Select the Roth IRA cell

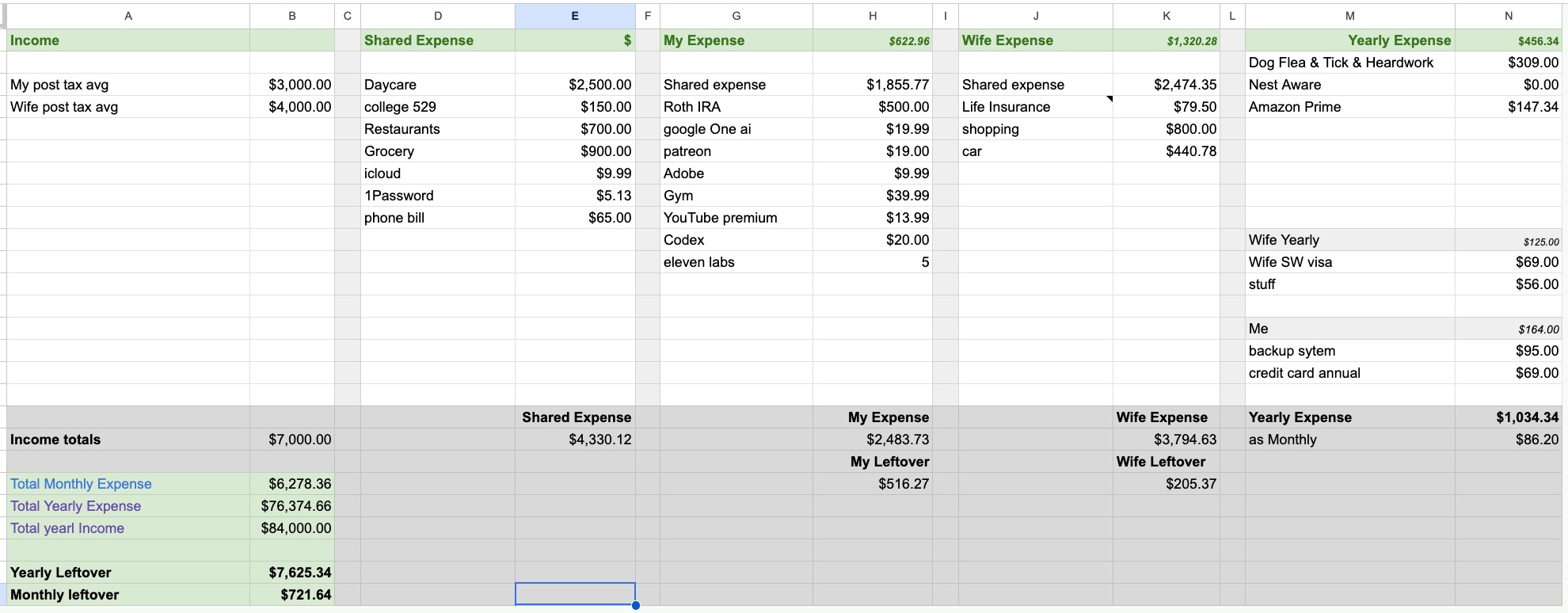(736, 107)
